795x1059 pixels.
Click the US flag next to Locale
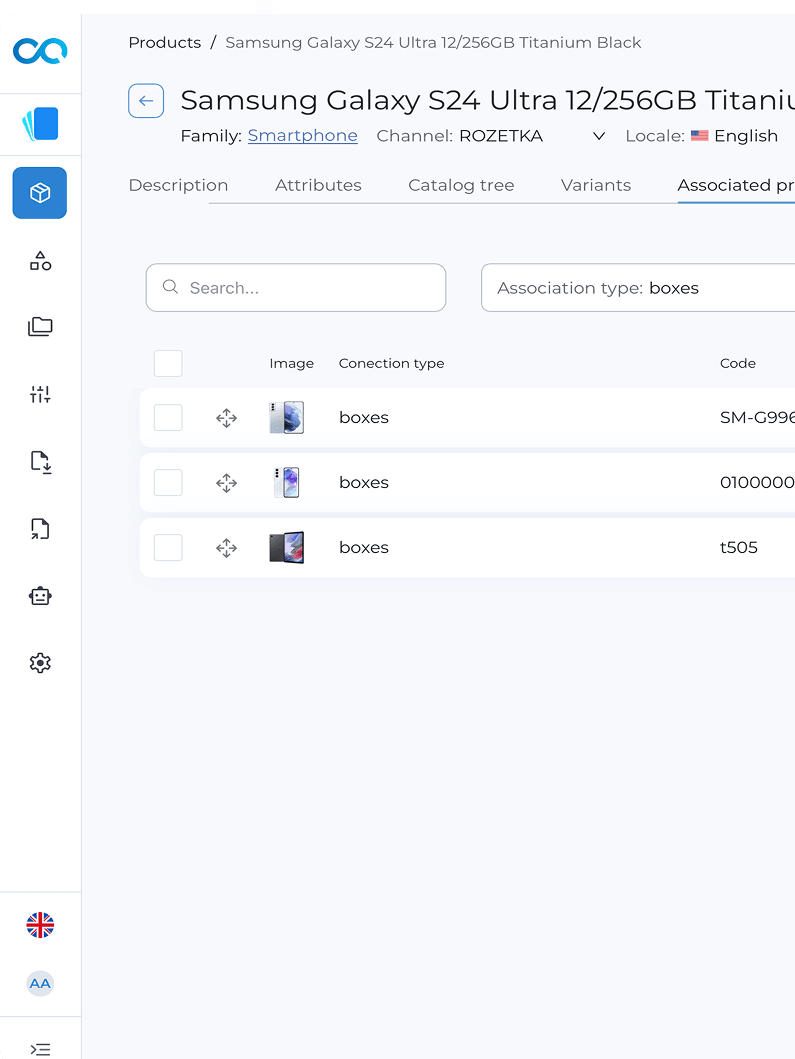[x=700, y=136]
